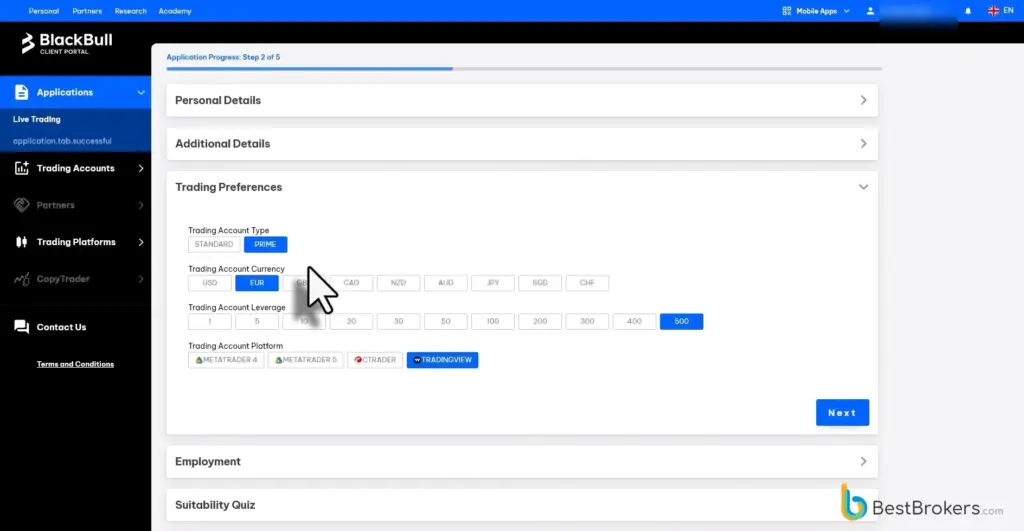This screenshot has height=531, width=1024.
Task: Open the Research menu item
Action: click(131, 11)
